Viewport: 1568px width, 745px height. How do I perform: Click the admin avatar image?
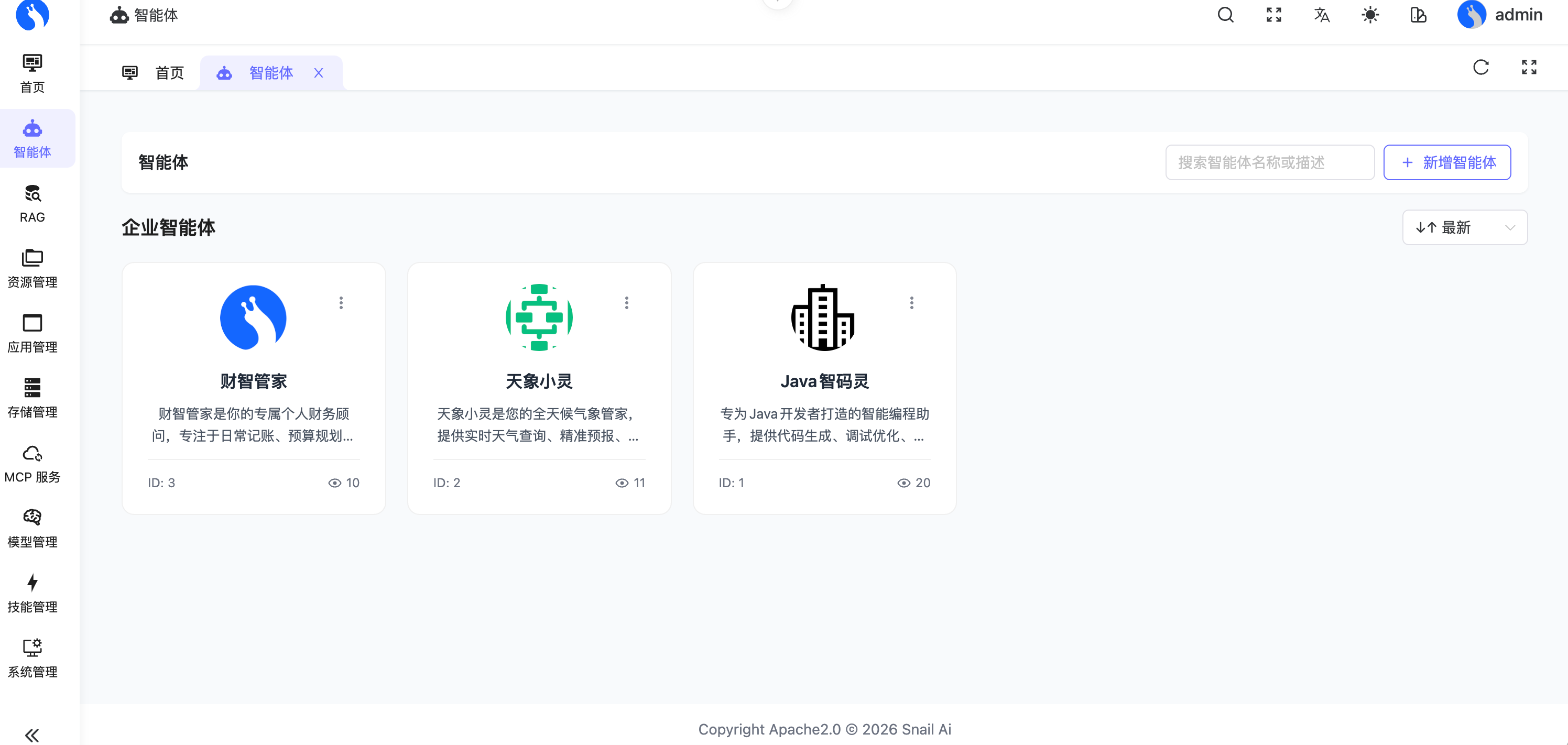point(1471,15)
